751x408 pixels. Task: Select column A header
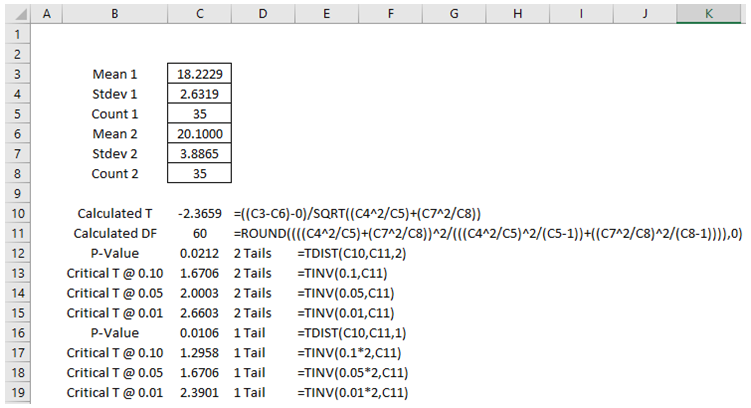46,14
